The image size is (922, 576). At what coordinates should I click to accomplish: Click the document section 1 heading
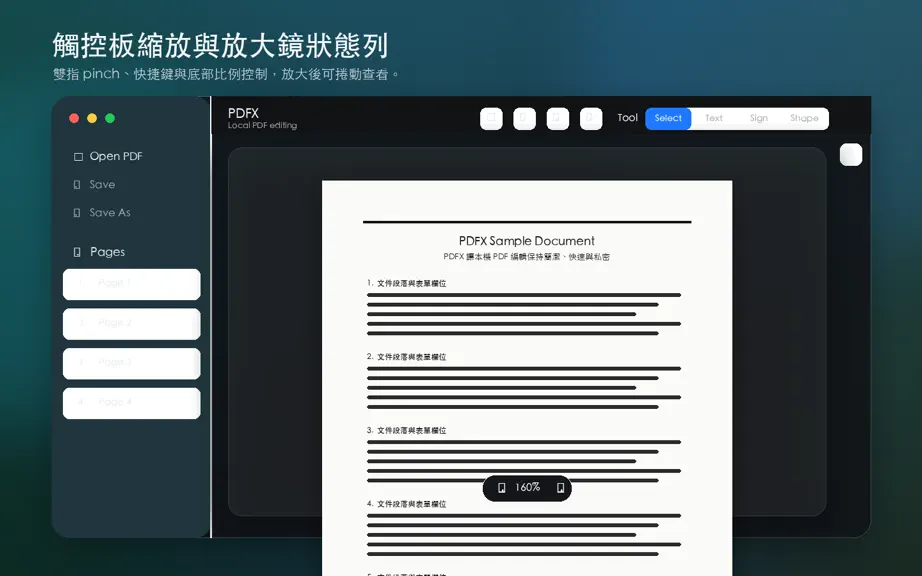(x=406, y=283)
